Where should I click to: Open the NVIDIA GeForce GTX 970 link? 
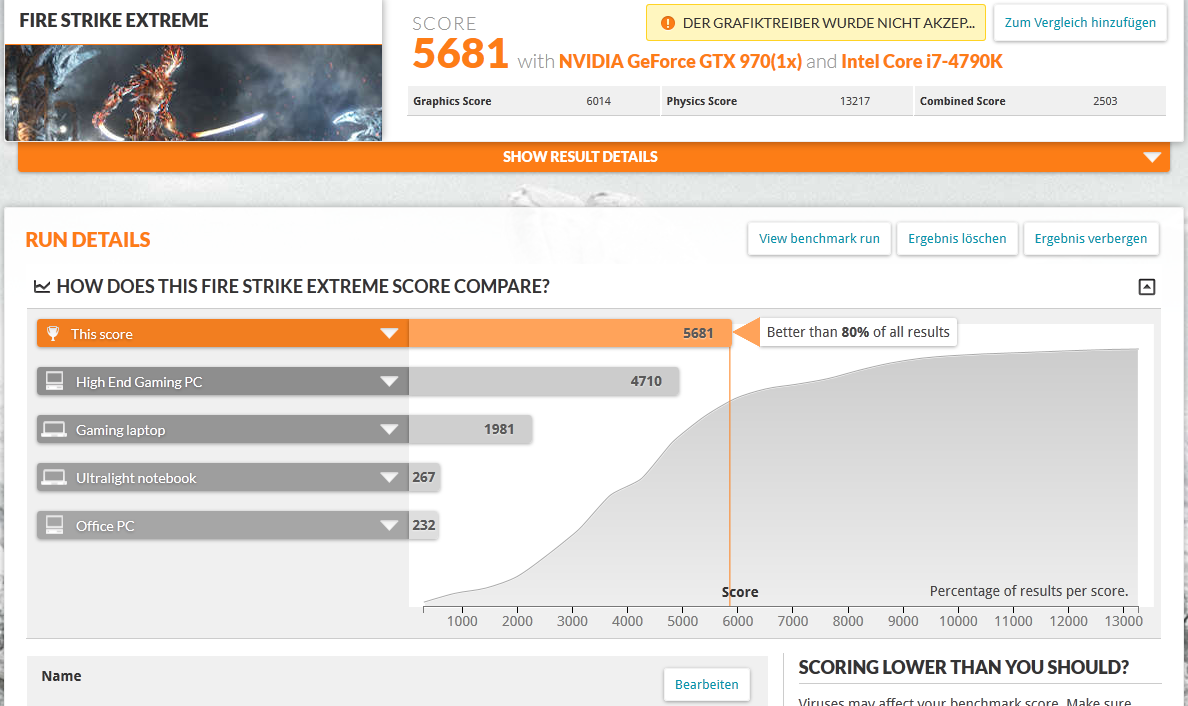pos(680,61)
